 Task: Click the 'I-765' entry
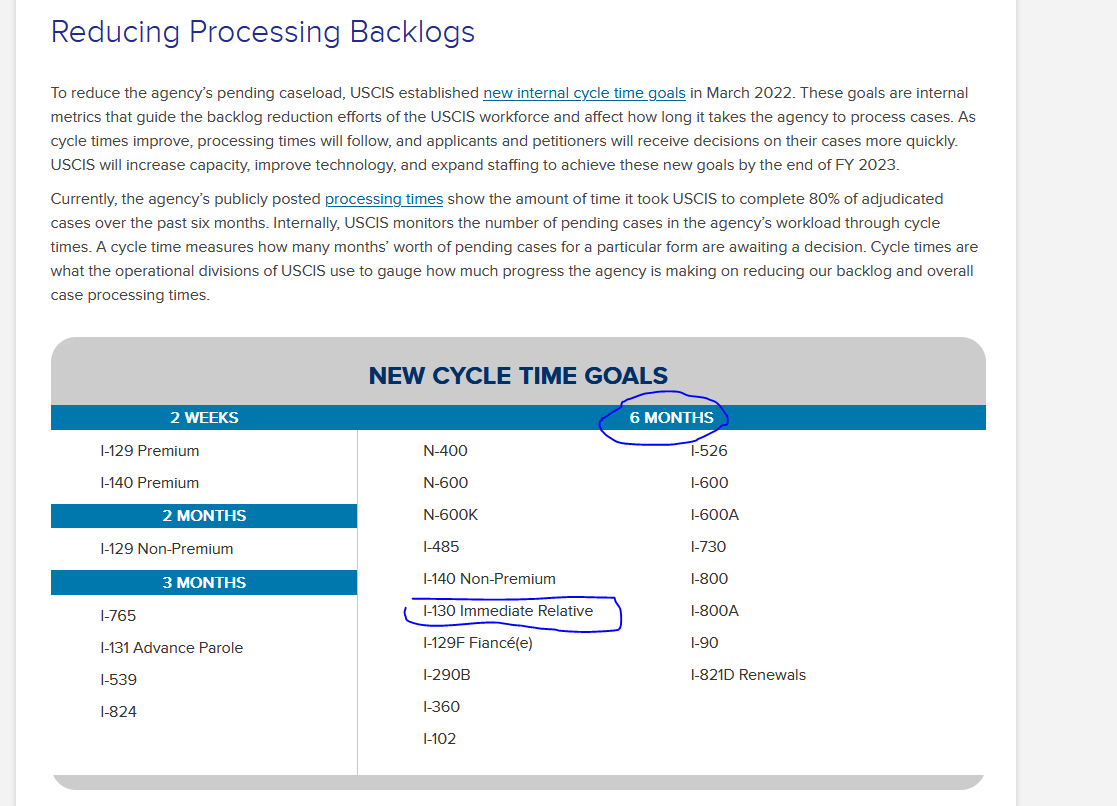click(x=118, y=616)
